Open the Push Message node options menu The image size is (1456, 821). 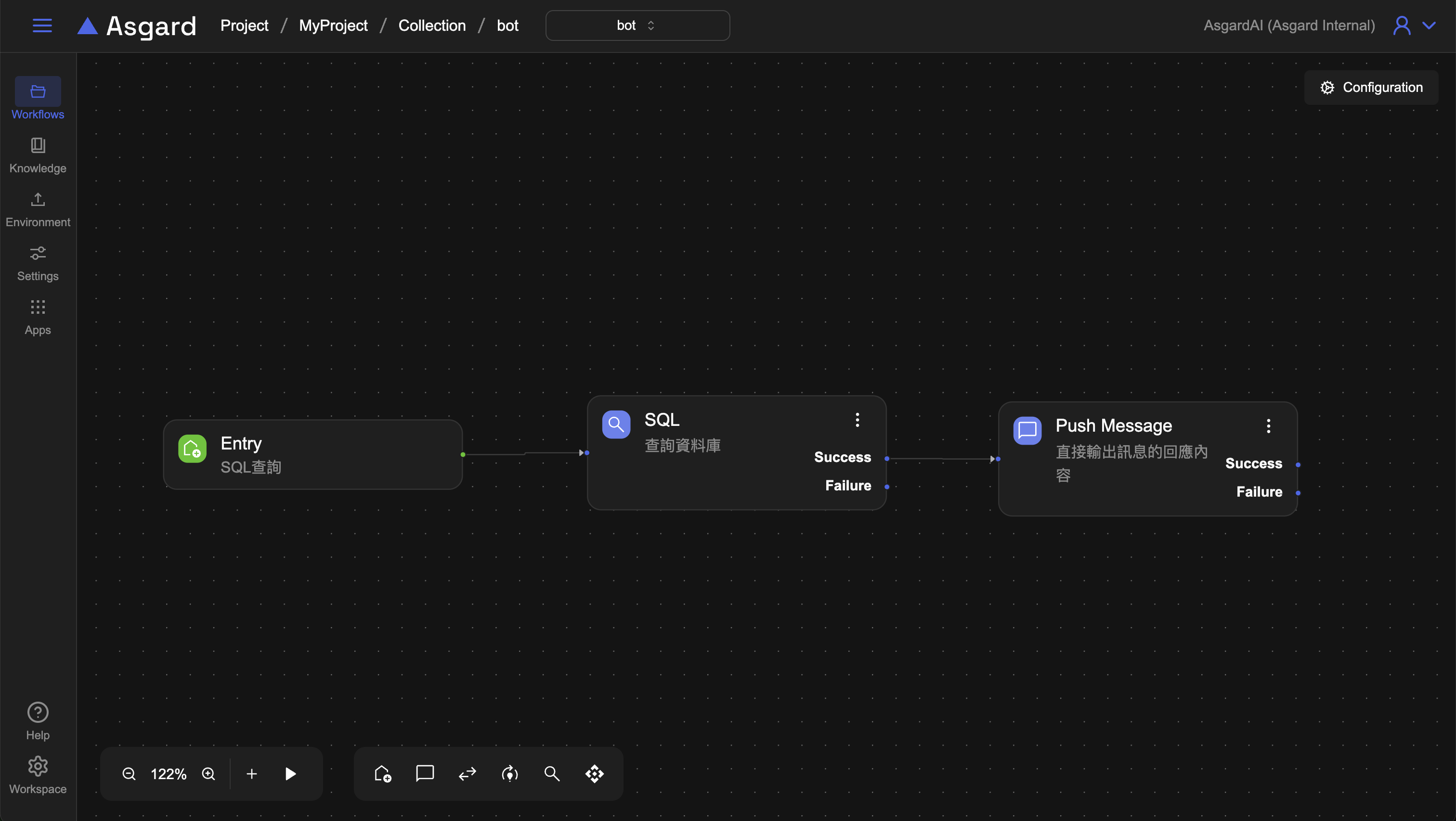pyautogui.click(x=1268, y=426)
